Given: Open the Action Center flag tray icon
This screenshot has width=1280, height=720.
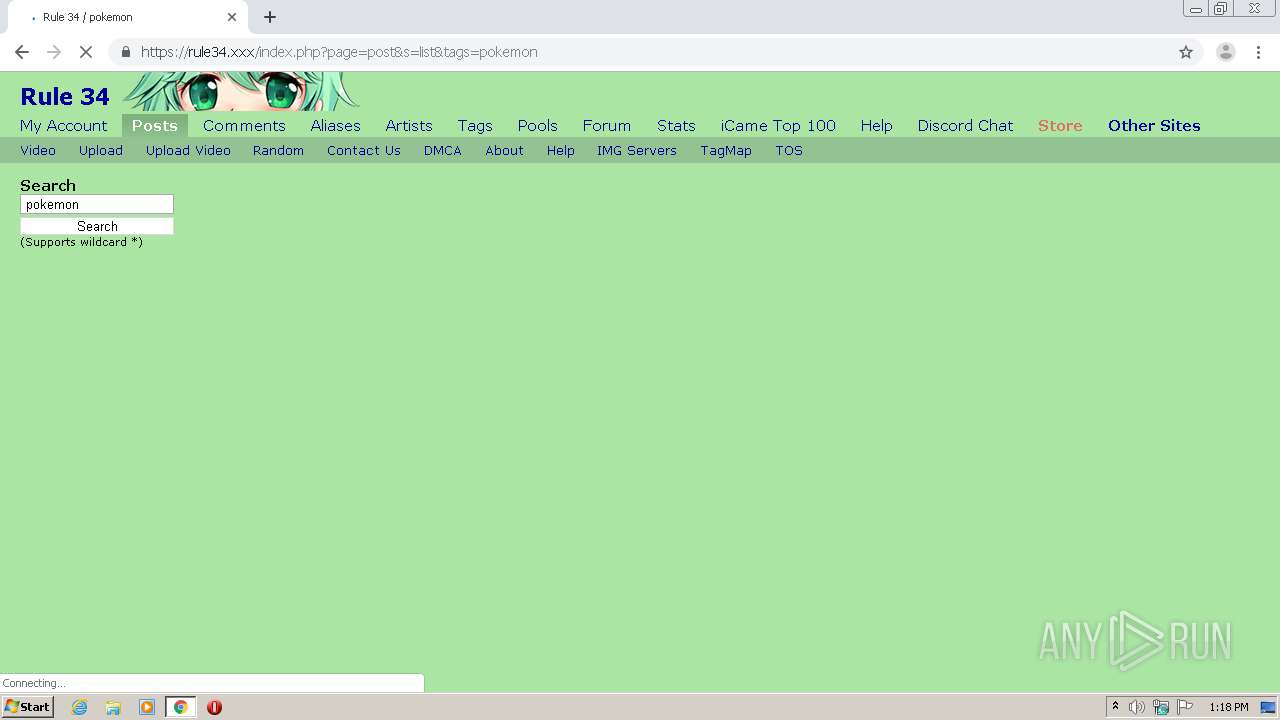Looking at the screenshot, I should point(1185,707).
